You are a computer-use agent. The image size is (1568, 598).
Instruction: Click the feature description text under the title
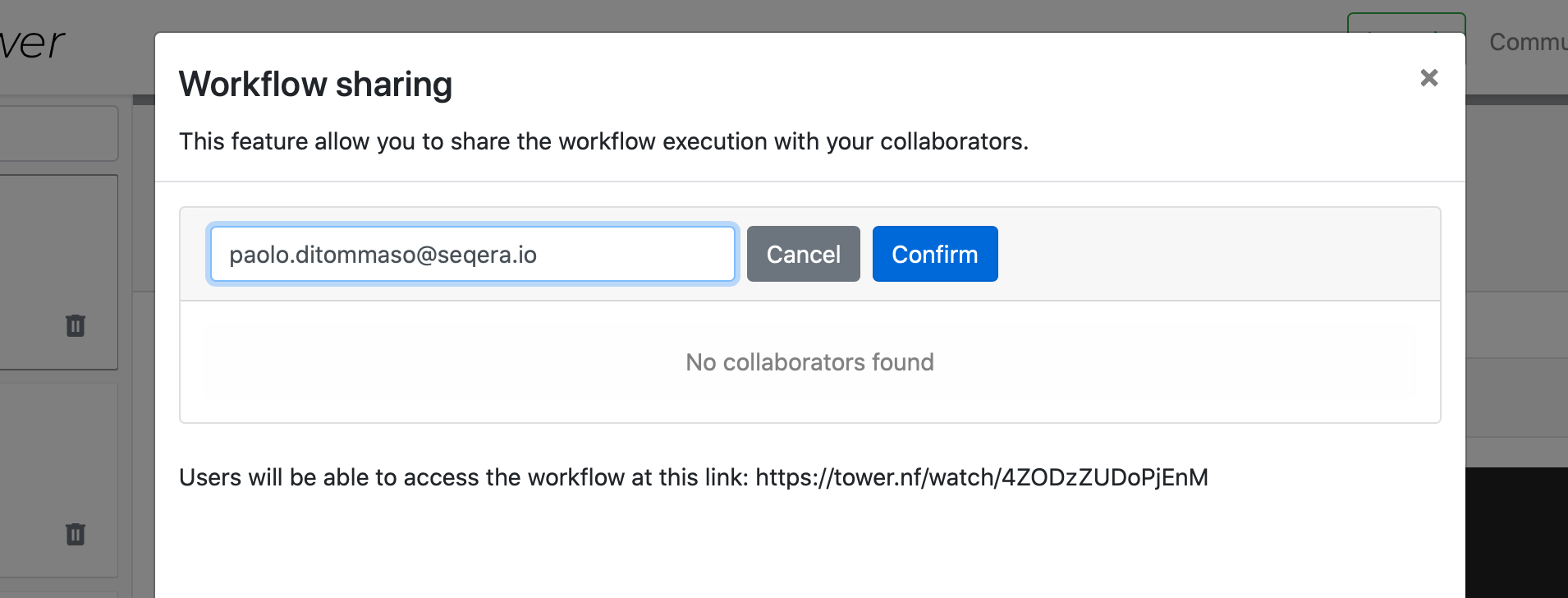pos(603,141)
